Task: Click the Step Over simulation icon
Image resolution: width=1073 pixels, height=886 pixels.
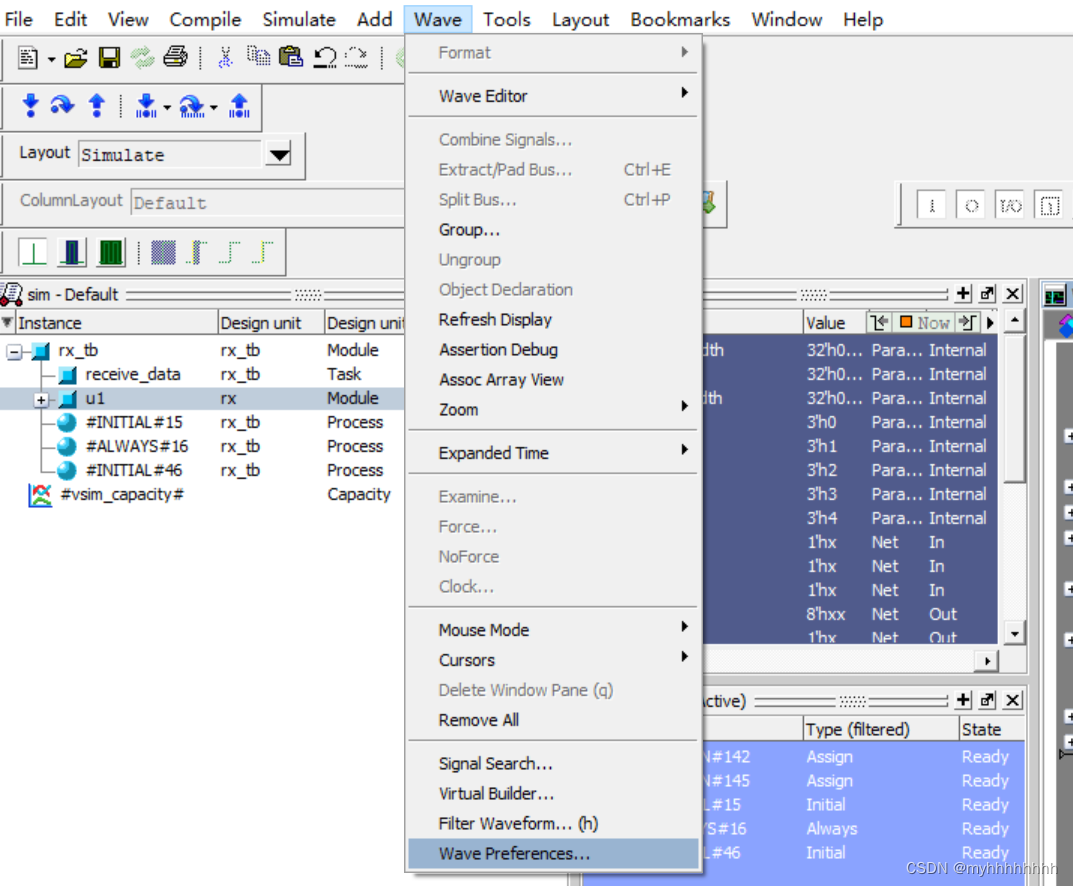Action: pyautogui.click(x=62, y=106)
